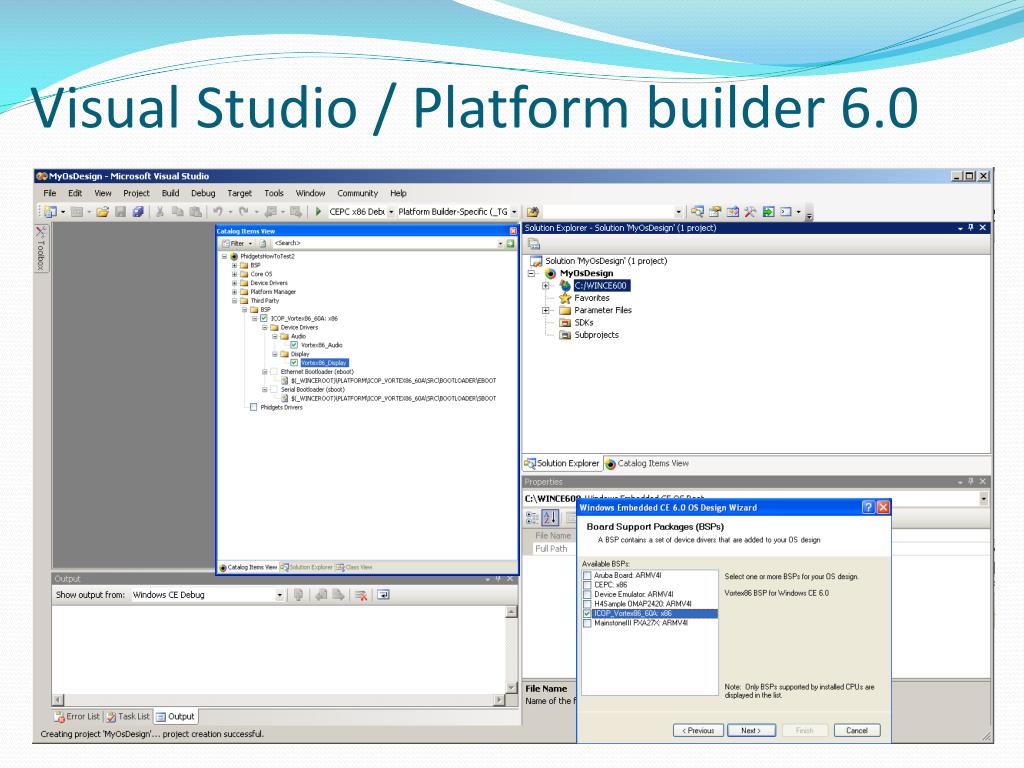Click the Start Page green arrow icon
The height and width of the screenshot is (768, 1024).
[768, 212]
